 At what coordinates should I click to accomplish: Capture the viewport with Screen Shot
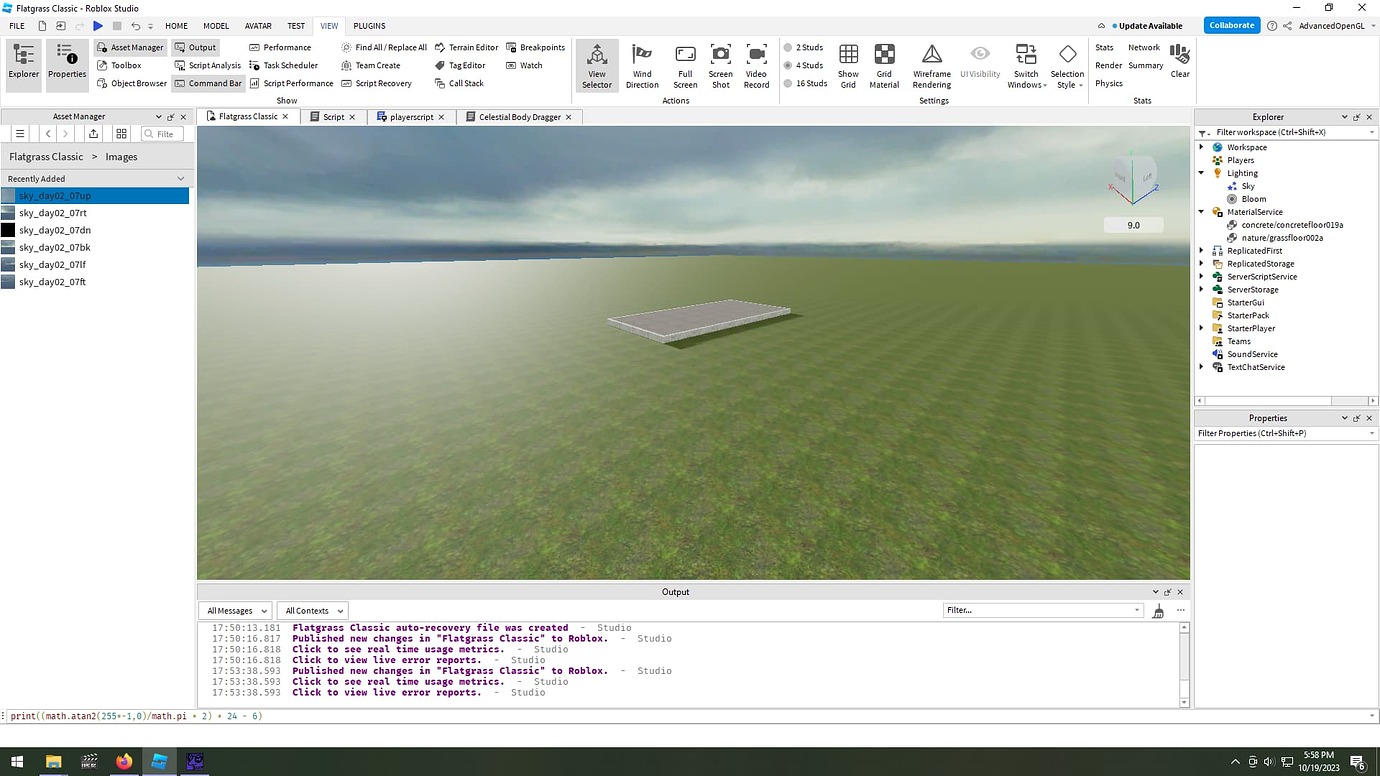[720, 65]
